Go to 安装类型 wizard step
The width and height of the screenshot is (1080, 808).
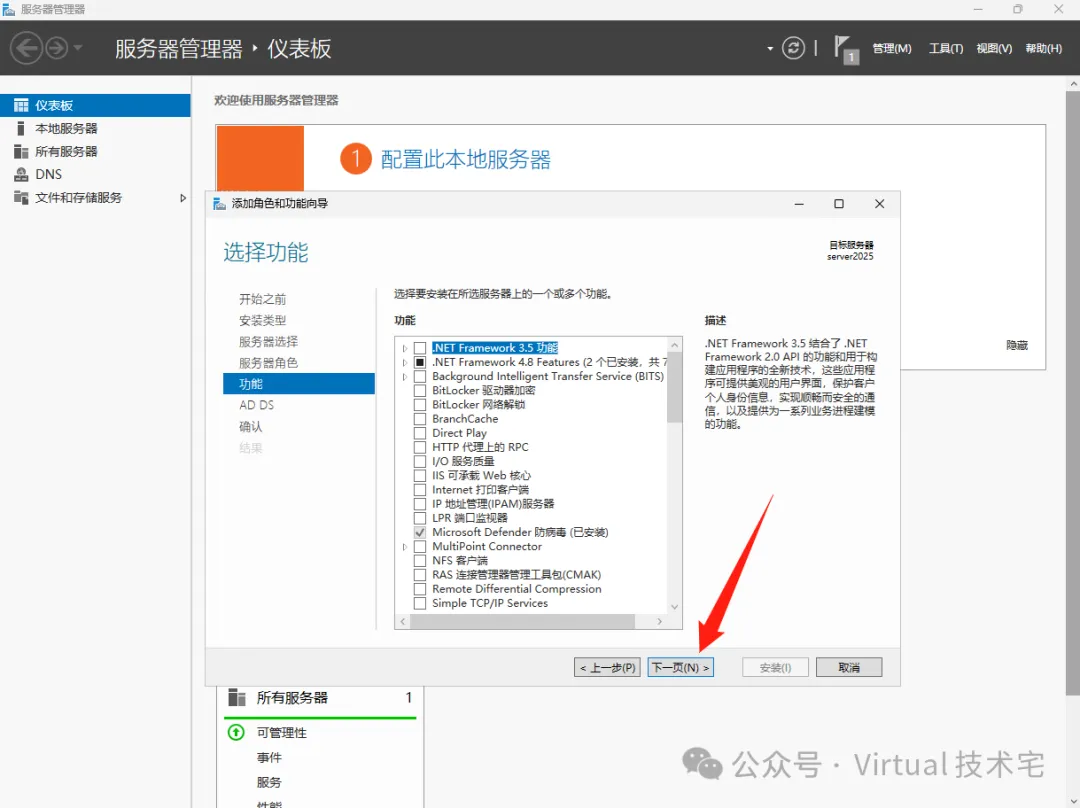click(x=262, y=320)
